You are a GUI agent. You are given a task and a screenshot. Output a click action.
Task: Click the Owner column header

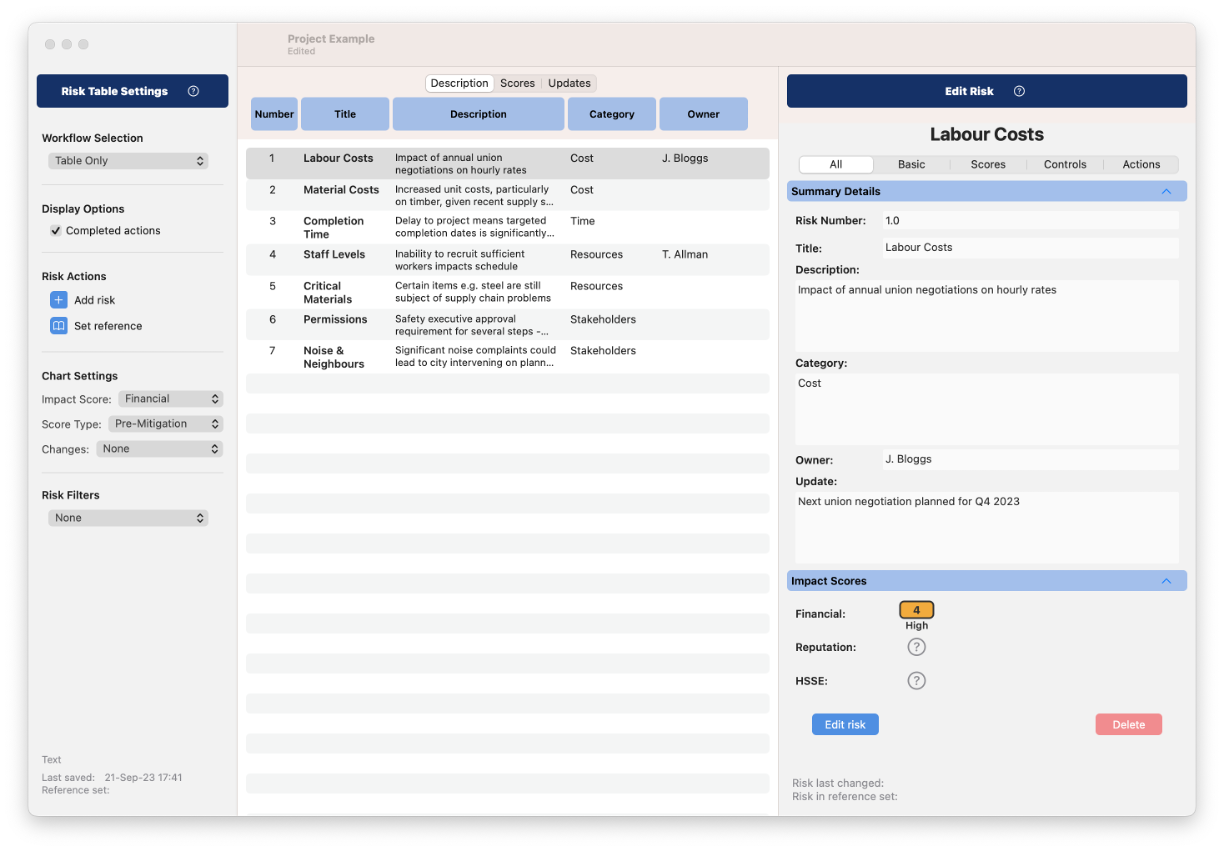pyautogui.click(x=703, y=114)
